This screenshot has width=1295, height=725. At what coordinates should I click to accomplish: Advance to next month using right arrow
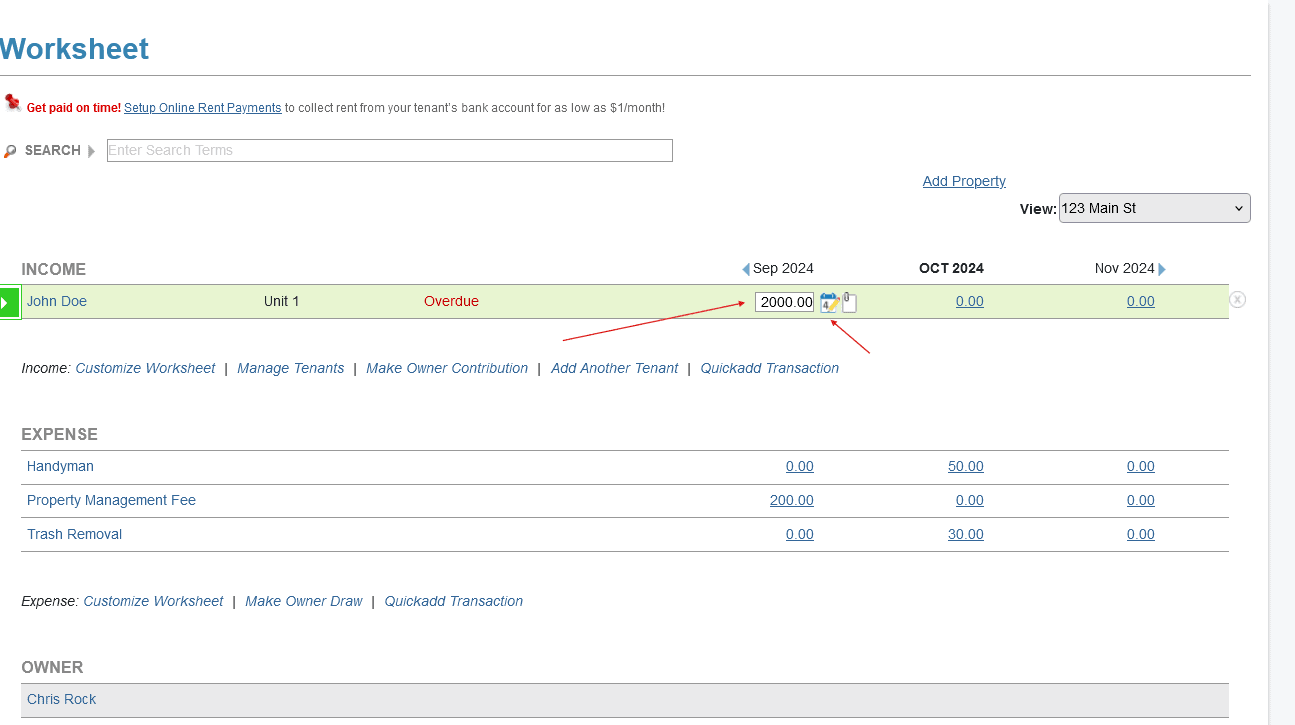1162,269
